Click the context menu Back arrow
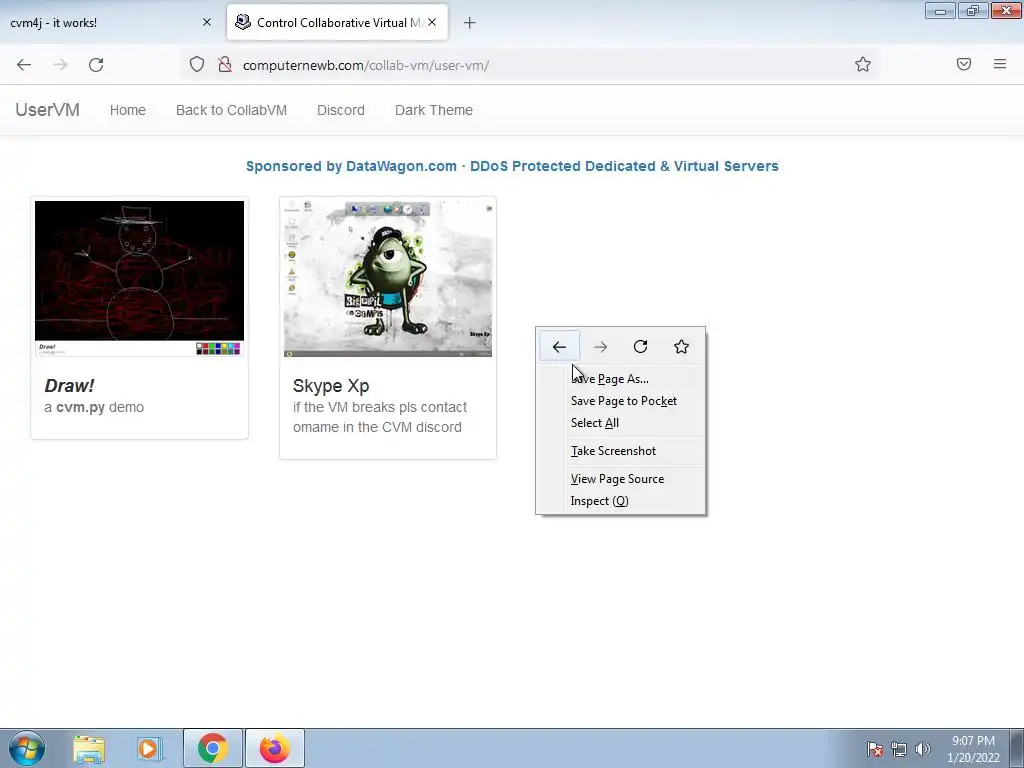Viewport: 1024px width, 768px height. coord(559,347)
